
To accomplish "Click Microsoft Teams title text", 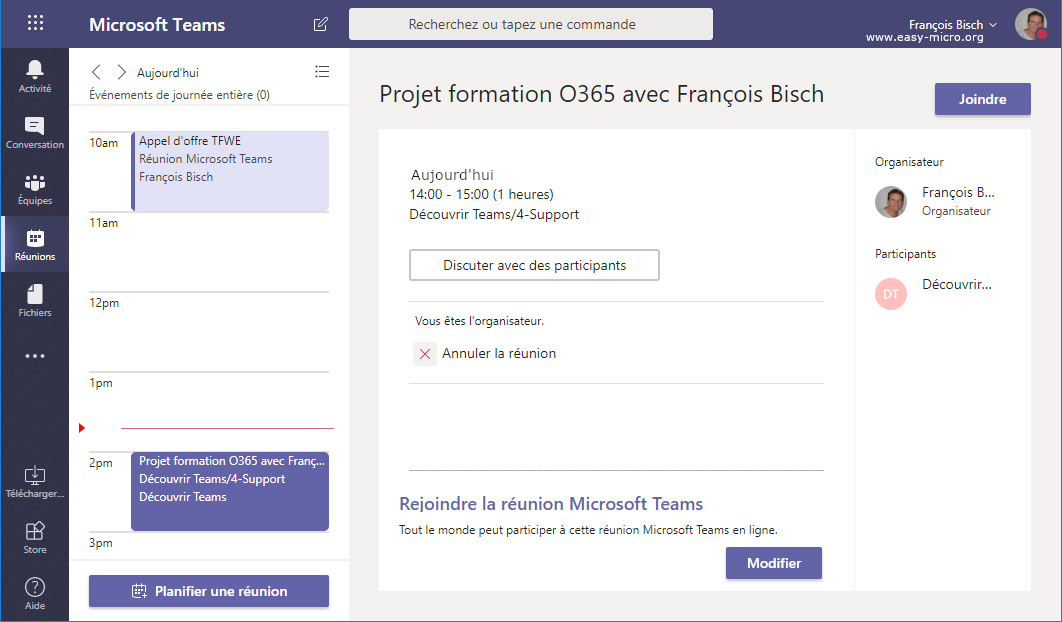I will [157, 24].
